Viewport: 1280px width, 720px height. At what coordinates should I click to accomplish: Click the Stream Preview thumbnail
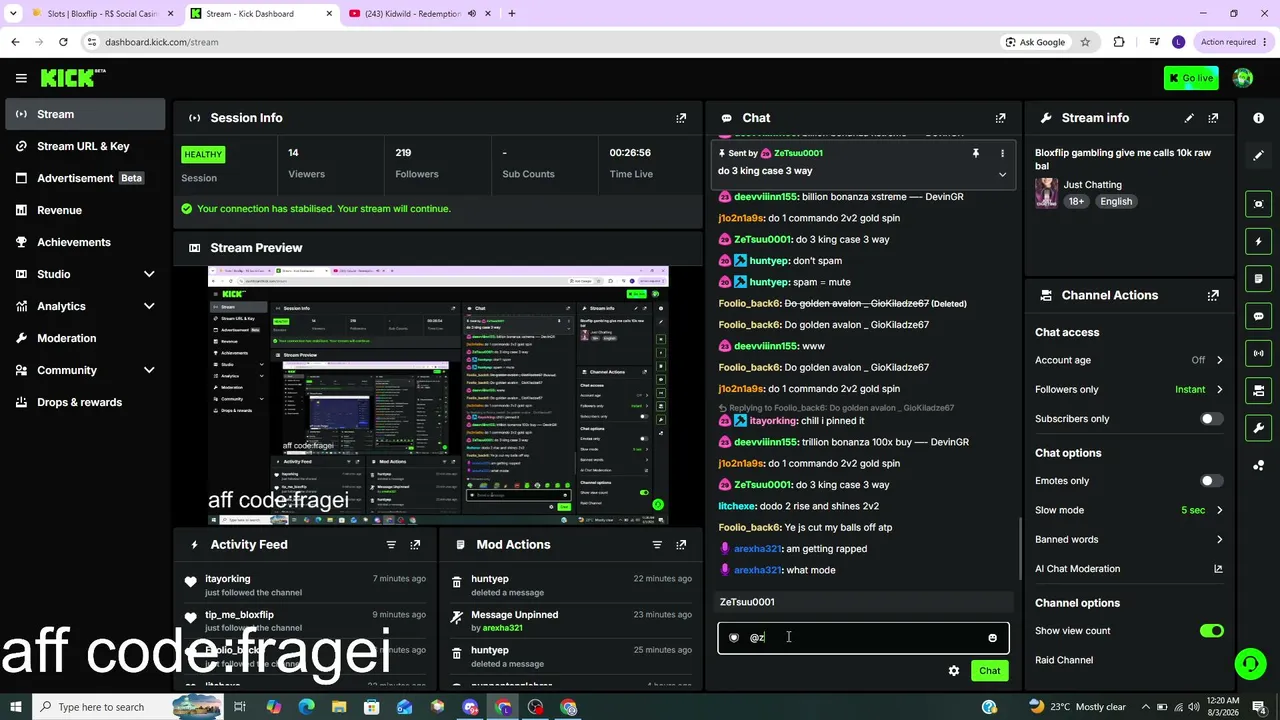coord(438,395)
